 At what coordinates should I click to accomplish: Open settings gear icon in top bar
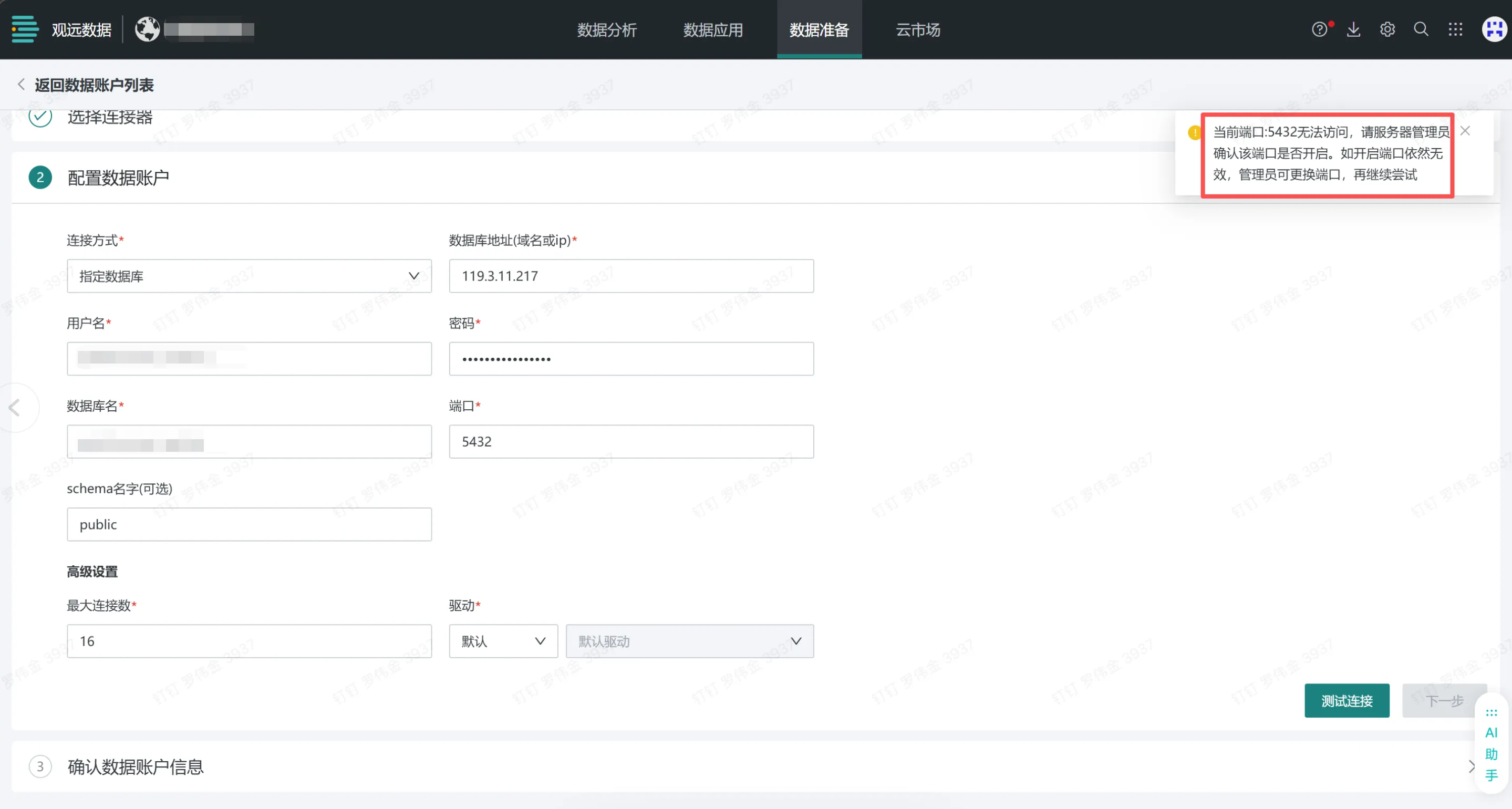[x=1387, y=29]
